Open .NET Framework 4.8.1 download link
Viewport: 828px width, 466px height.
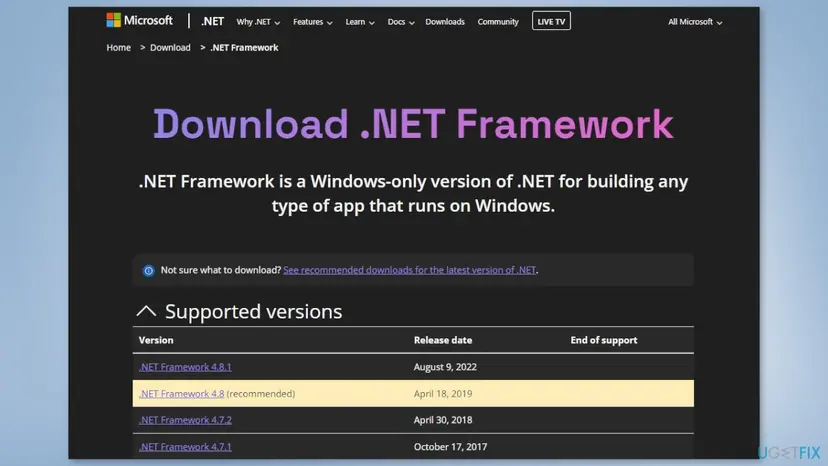tap(185, 367)
